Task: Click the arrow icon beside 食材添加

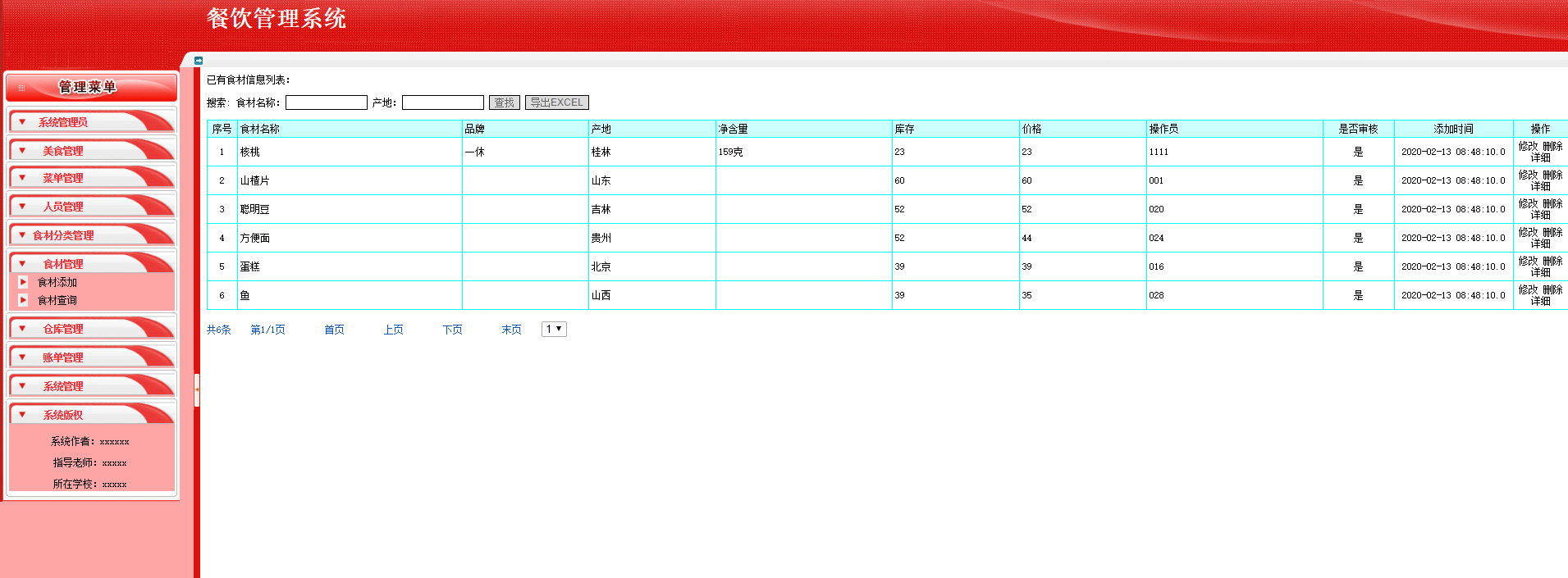Action: [23, 282]
